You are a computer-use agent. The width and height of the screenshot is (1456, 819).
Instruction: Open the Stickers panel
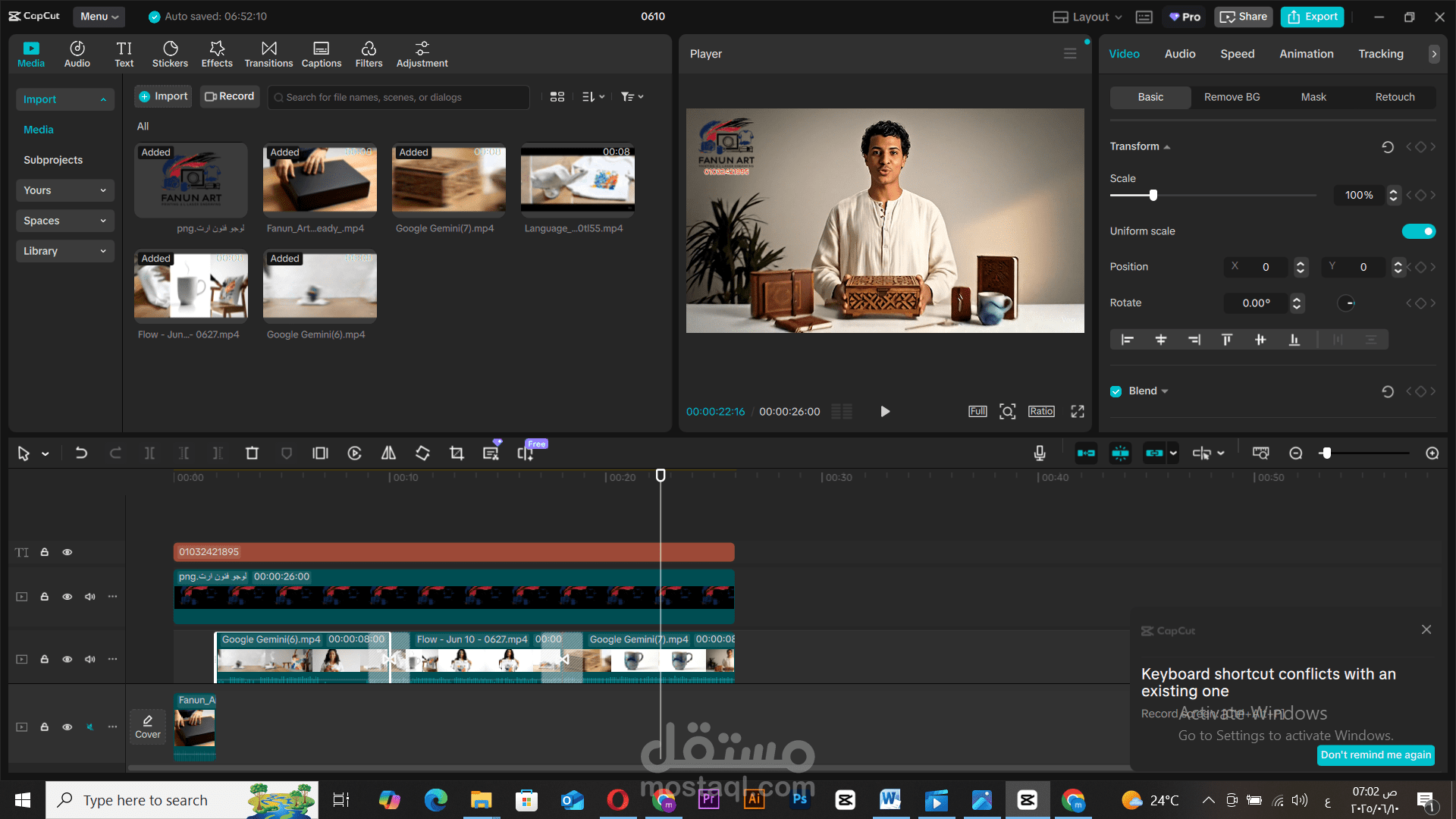click(x=170, y=54)
